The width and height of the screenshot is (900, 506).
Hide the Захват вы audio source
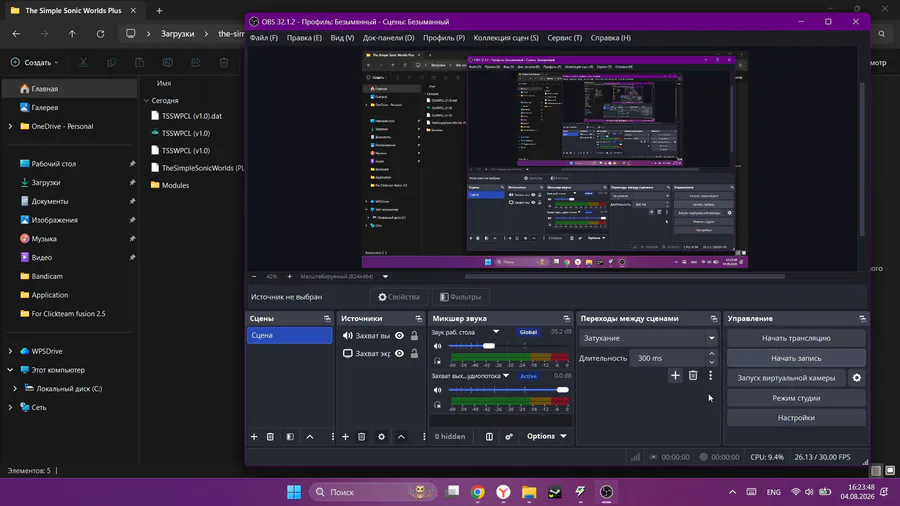pyautogui.click(x=399, y=336)
